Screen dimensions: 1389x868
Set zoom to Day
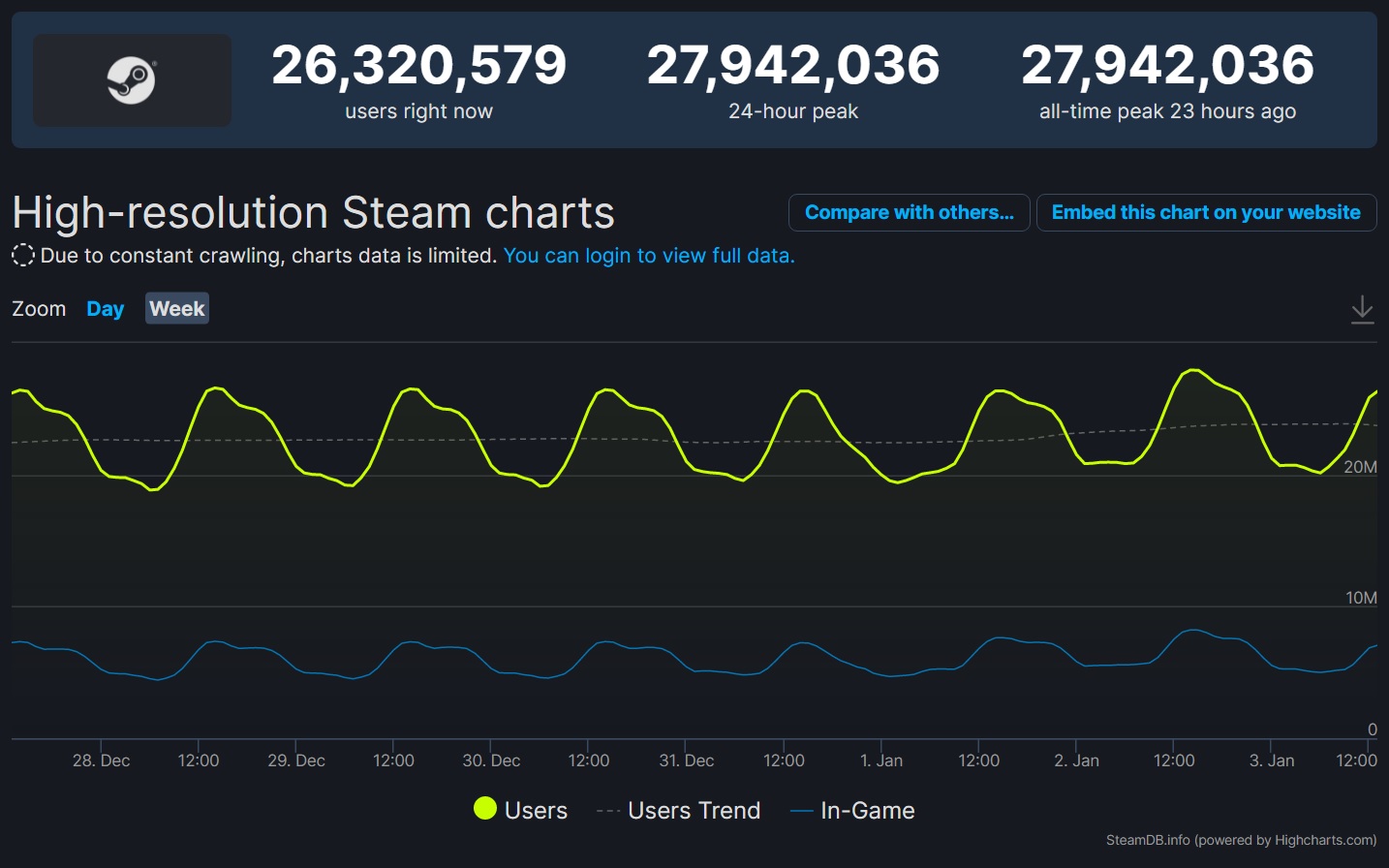[105, 309]
